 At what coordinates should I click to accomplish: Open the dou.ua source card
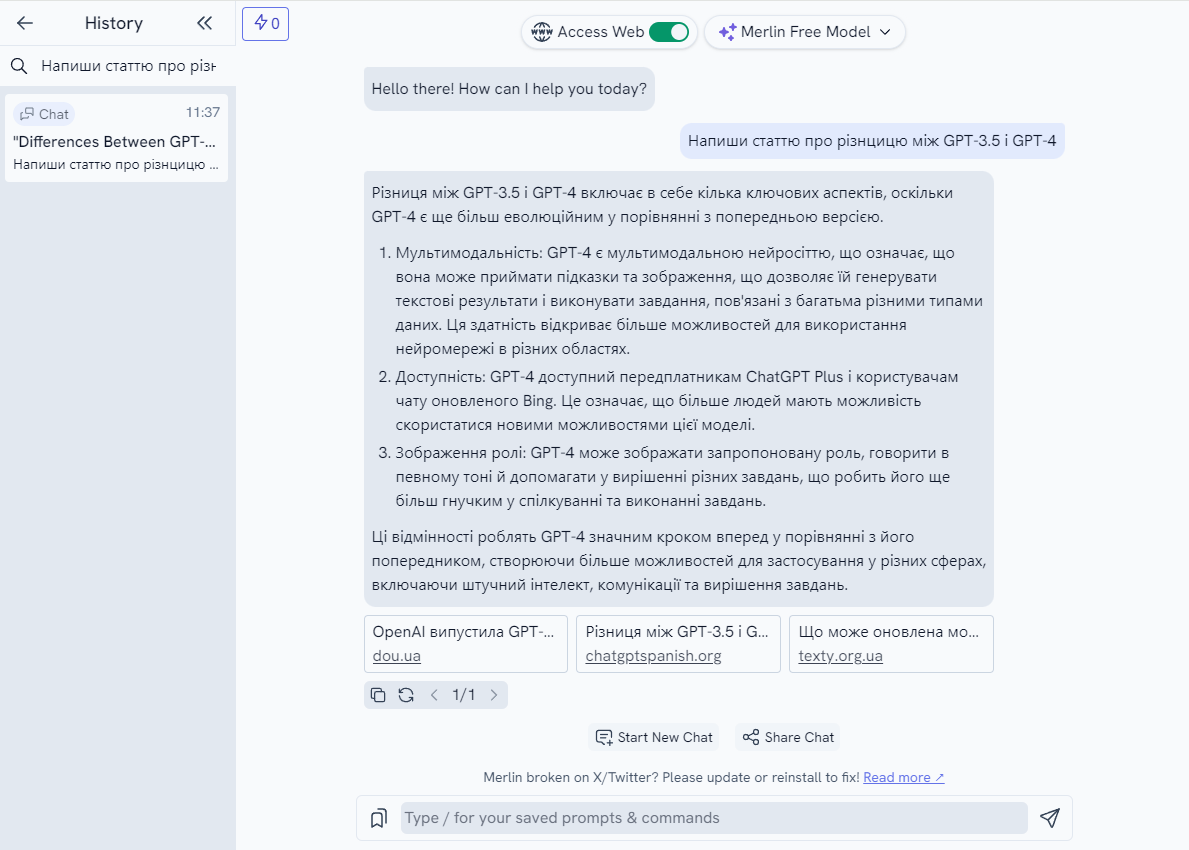tap(466, 644)
